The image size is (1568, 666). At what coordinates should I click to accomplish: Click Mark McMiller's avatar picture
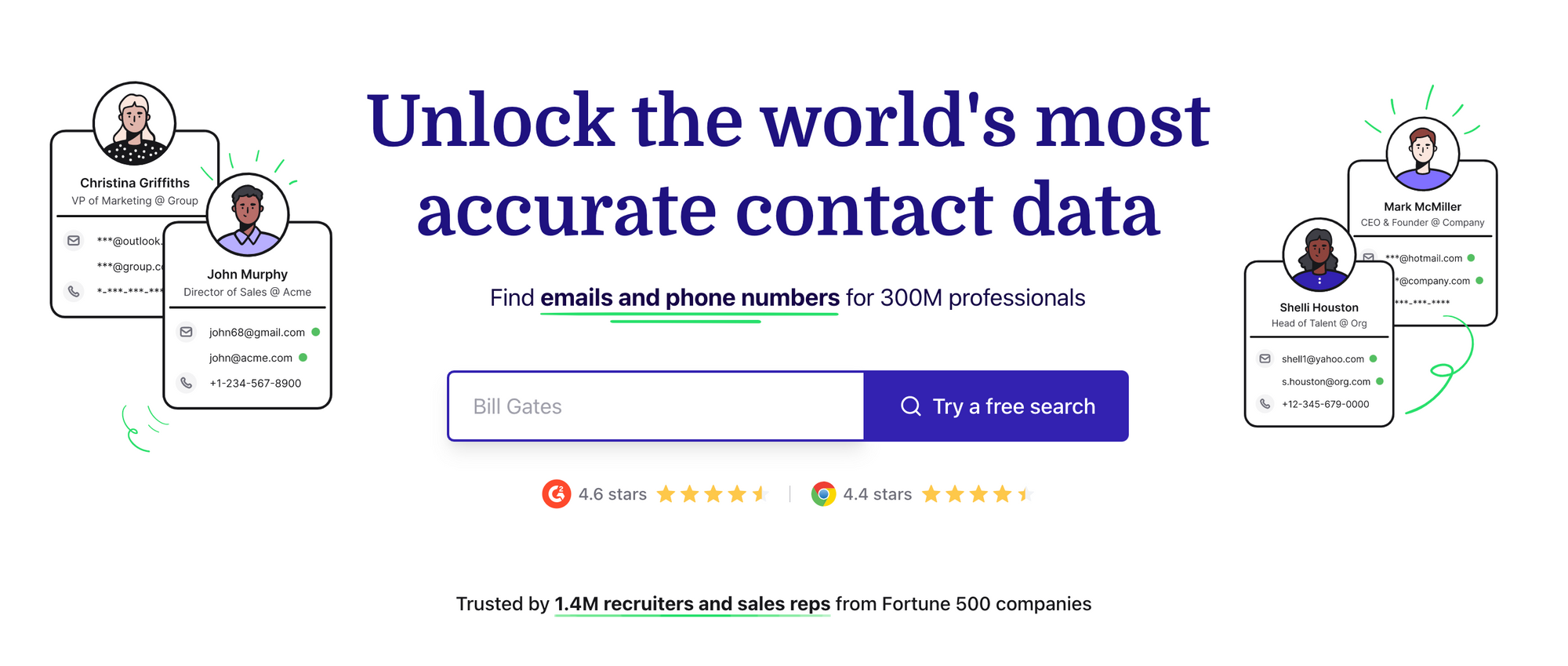click(x=1422, y=154)
